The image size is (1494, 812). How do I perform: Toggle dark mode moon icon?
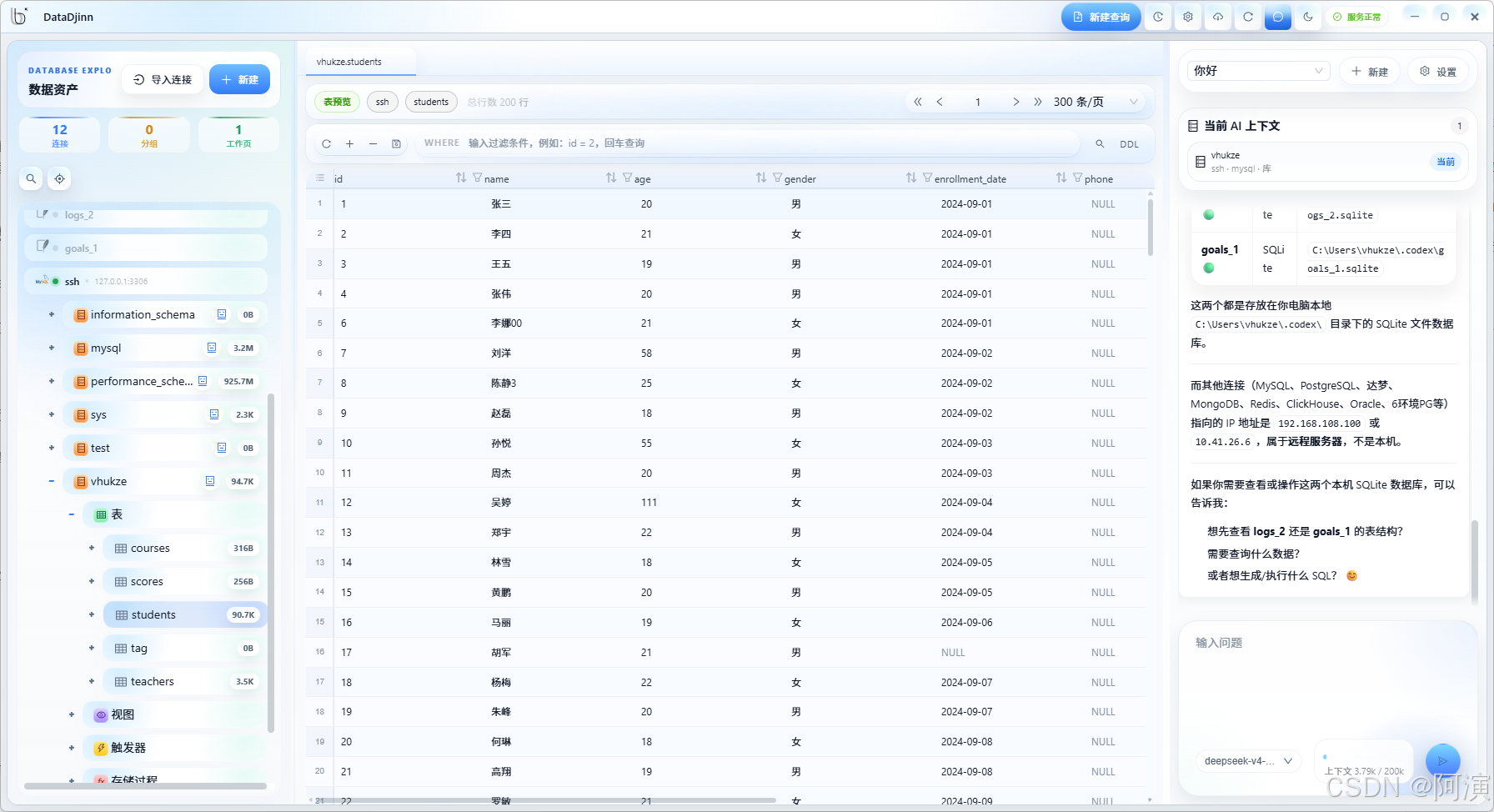[1308, 17]
